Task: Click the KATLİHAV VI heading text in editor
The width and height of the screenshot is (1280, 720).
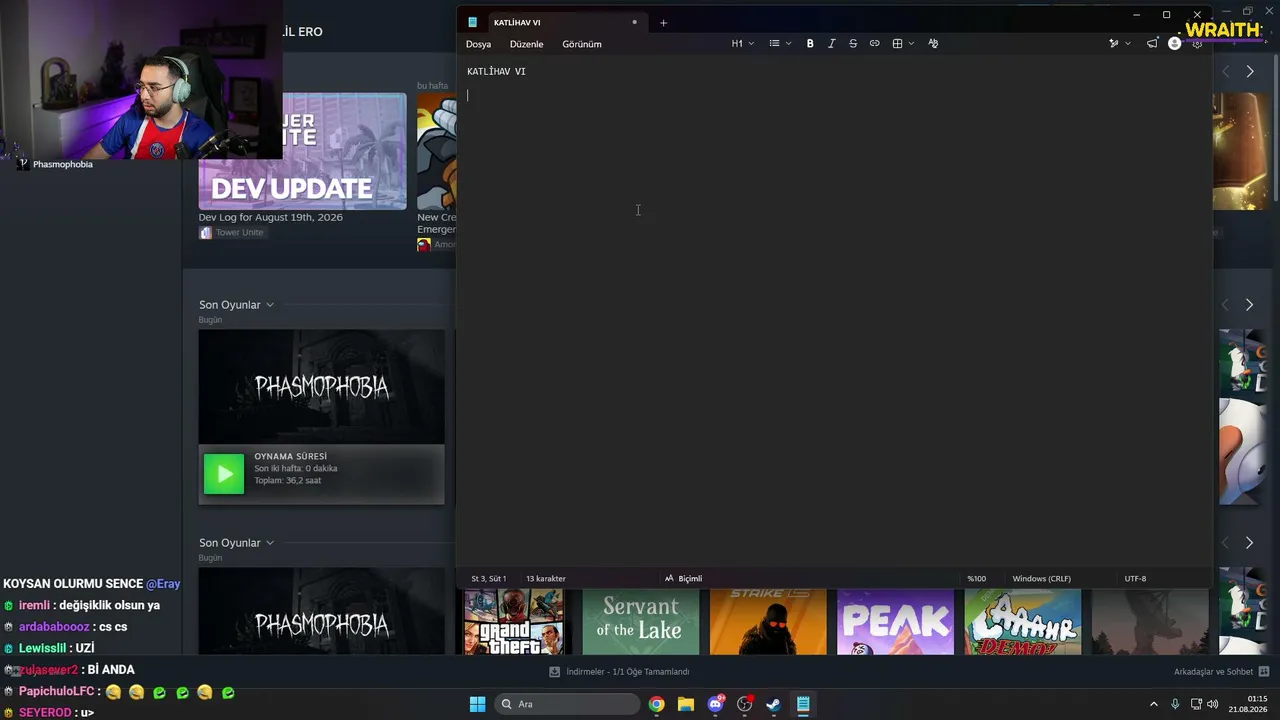Action: coord(496,72)
